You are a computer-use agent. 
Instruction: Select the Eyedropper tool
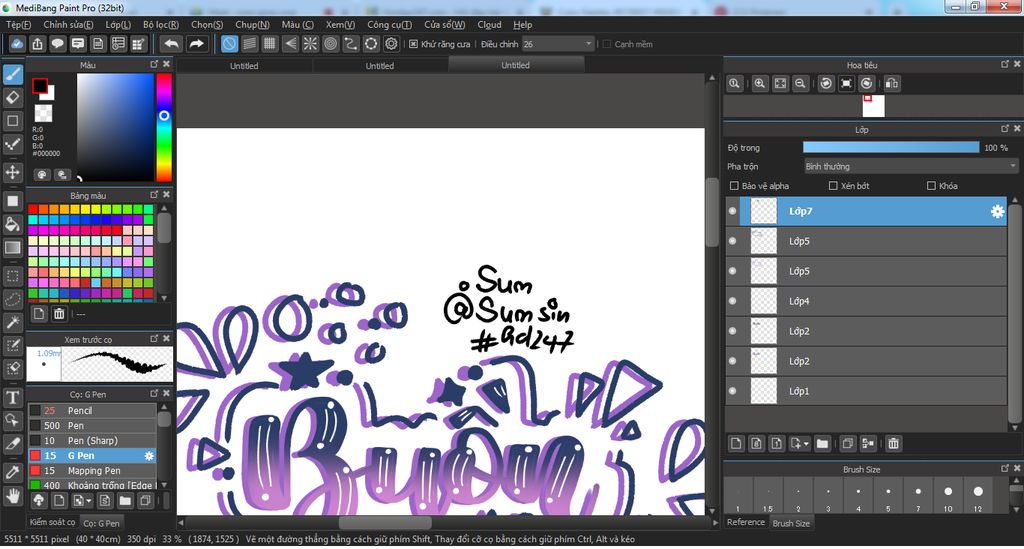coord(12,472)
